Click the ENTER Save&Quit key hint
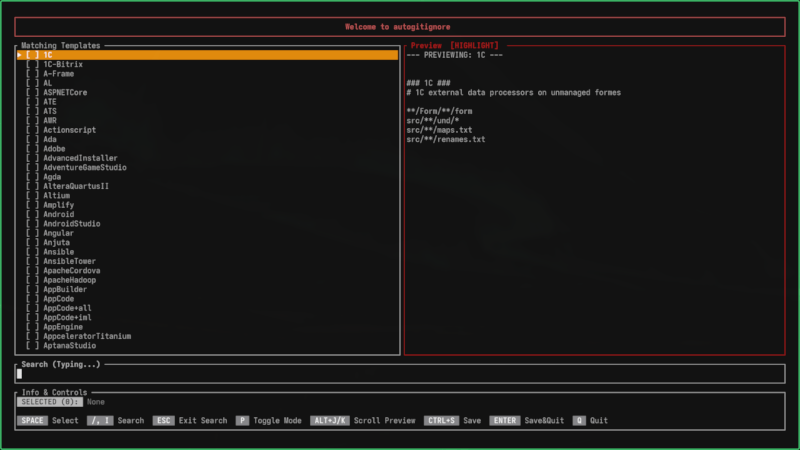The width and height of the screenshot is (800, 450). (527, 420)
